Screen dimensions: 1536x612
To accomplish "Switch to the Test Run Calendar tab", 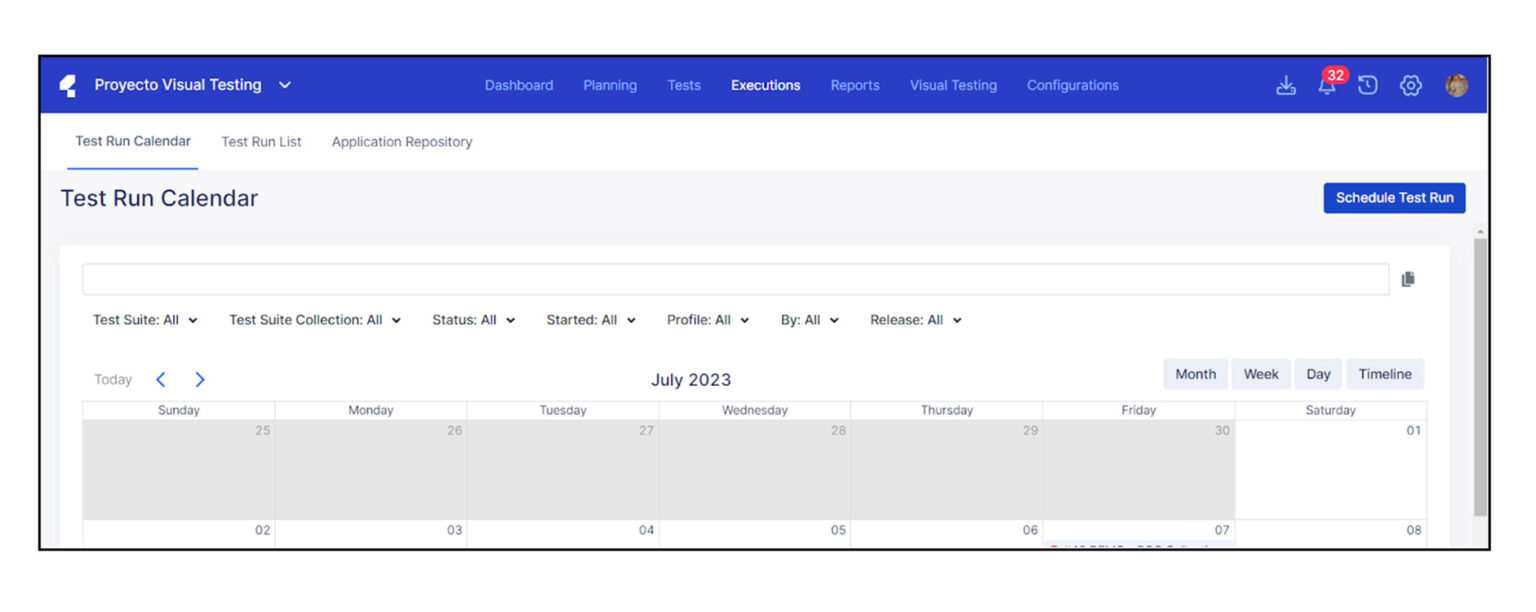I will (133, 141).
